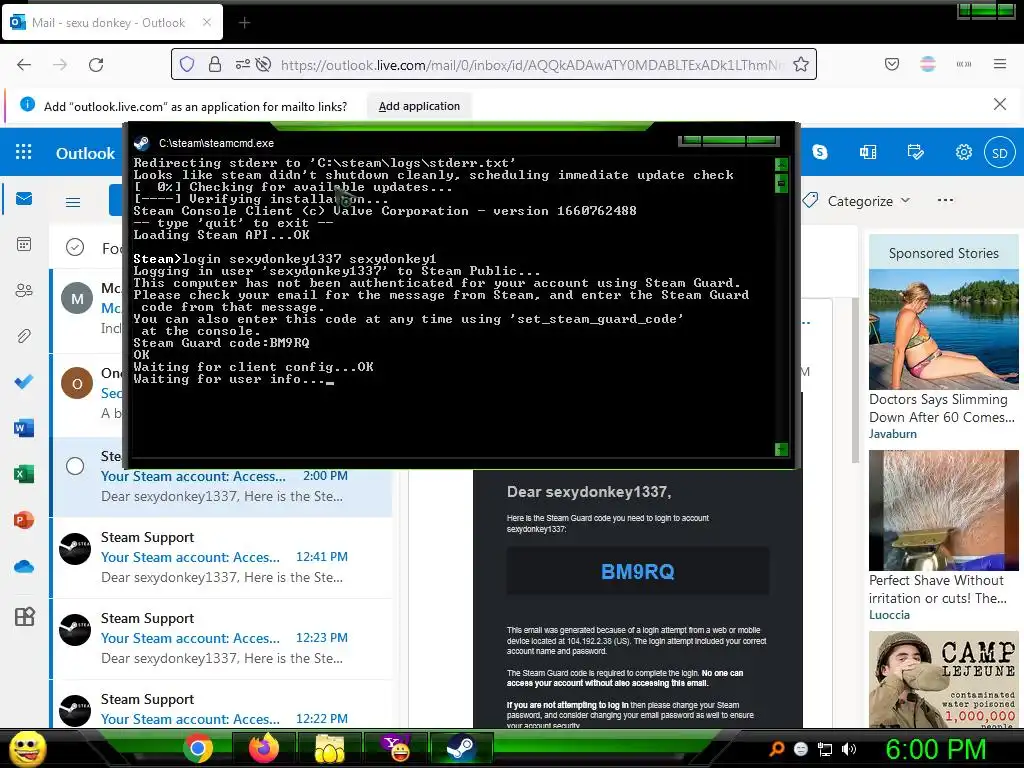
Task: Open OneDrive cloud icon in sidebar
Action: [x=24, y=566]
